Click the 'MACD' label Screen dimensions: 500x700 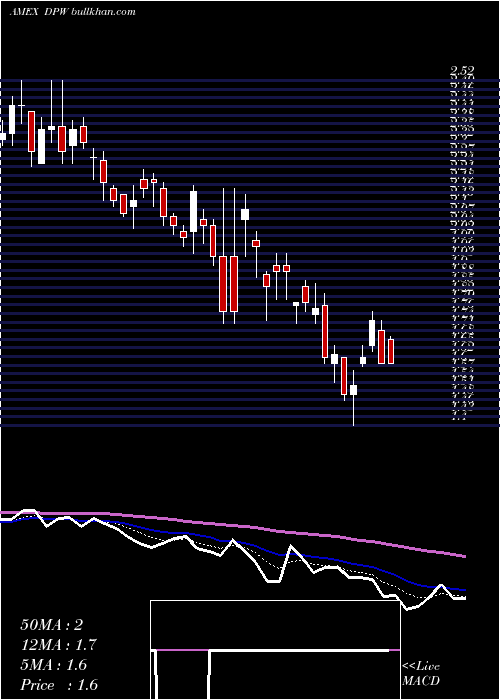tap(421, 681)
